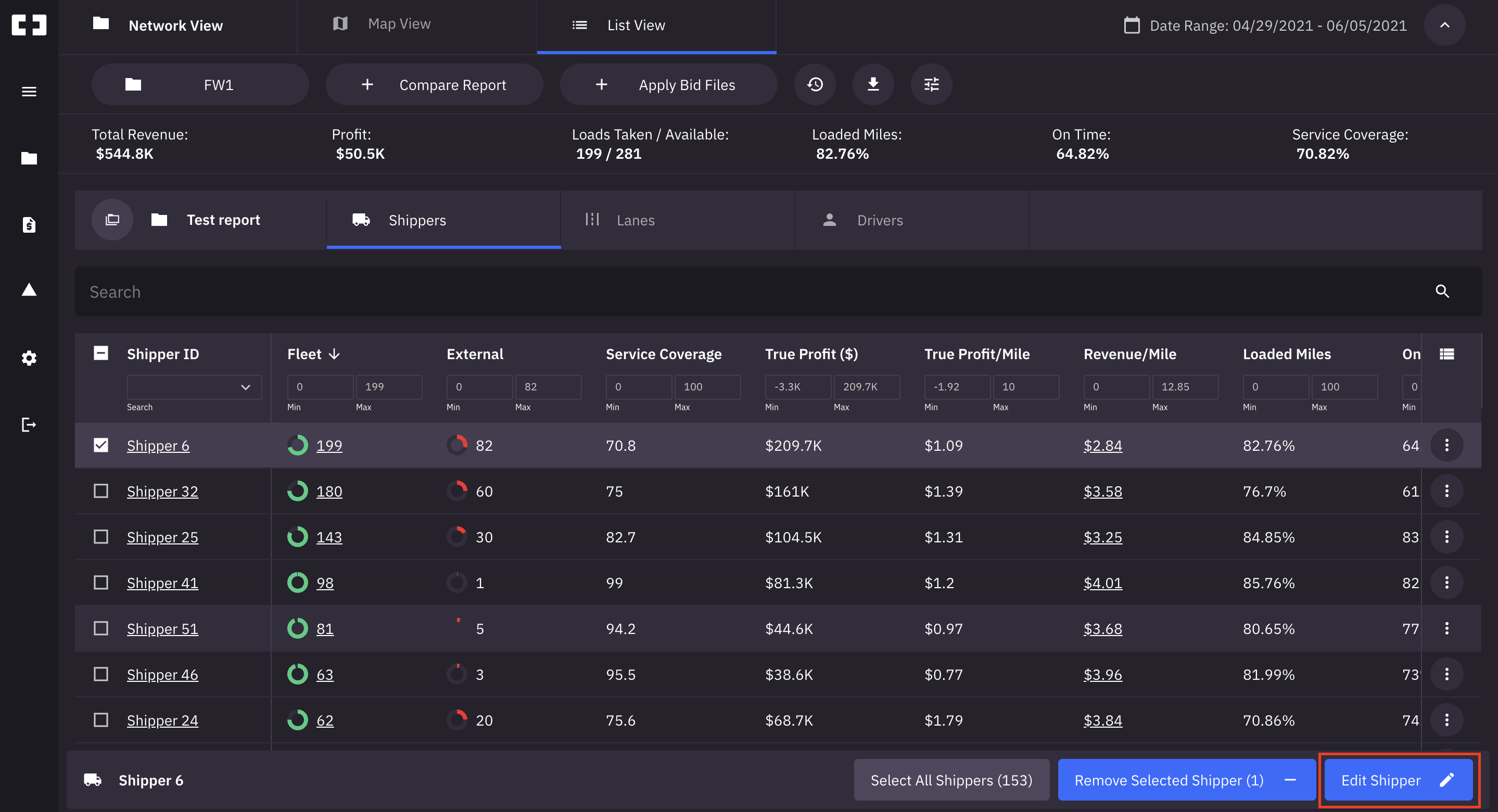Toggle the select-all checkbox in table header

click(100, 352)
